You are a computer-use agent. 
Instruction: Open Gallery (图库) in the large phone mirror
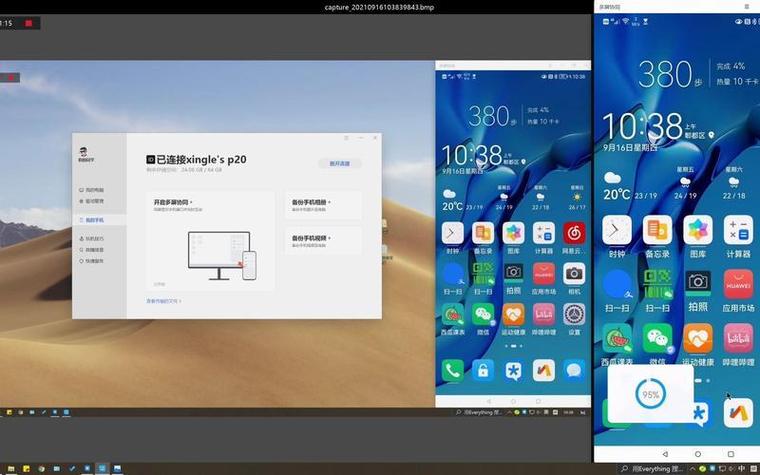point(697,230)
